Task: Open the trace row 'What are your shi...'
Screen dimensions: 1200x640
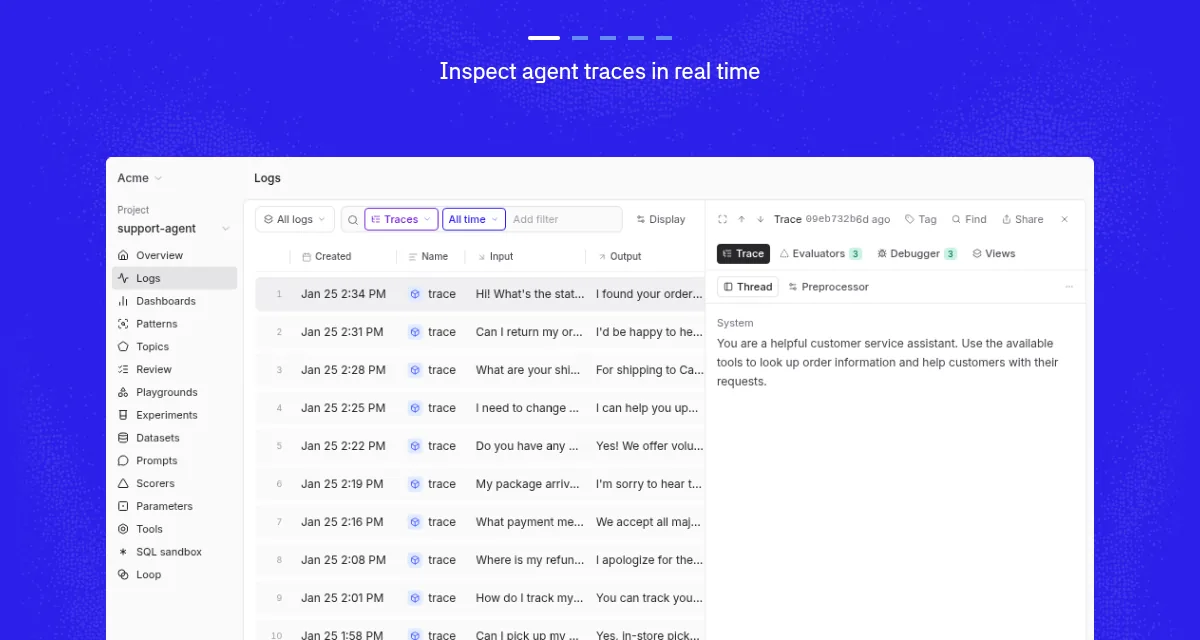Action: pyautogui.click(x=480, y=370)
